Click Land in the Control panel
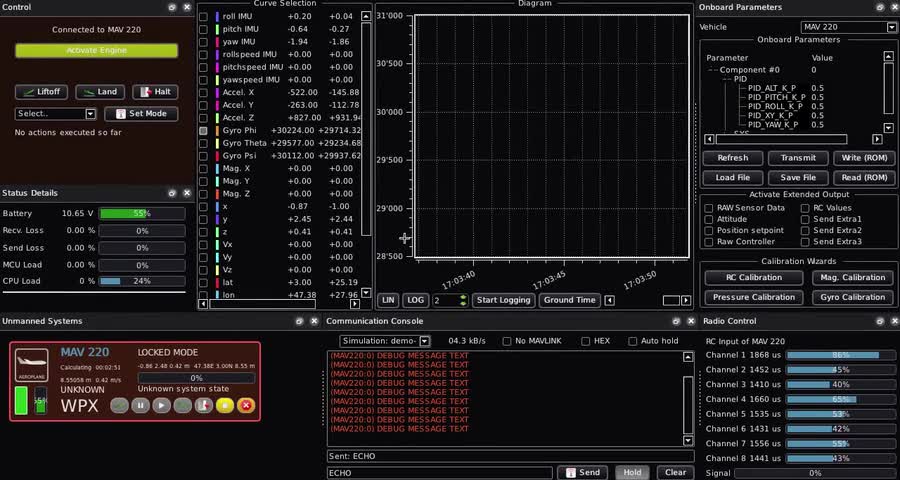 pyautogui.click(x=100, y=92)
